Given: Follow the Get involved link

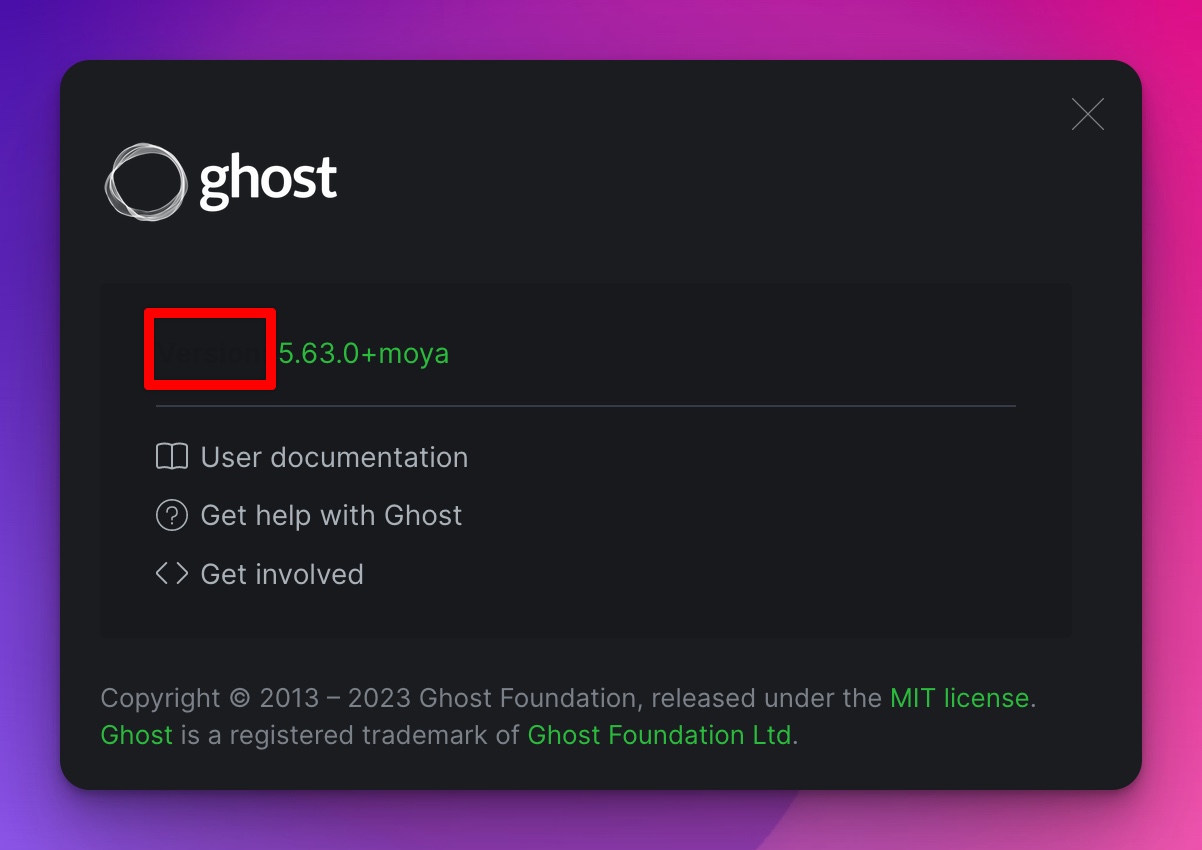Looking at the screenshot, I should (x=281, y=574).
